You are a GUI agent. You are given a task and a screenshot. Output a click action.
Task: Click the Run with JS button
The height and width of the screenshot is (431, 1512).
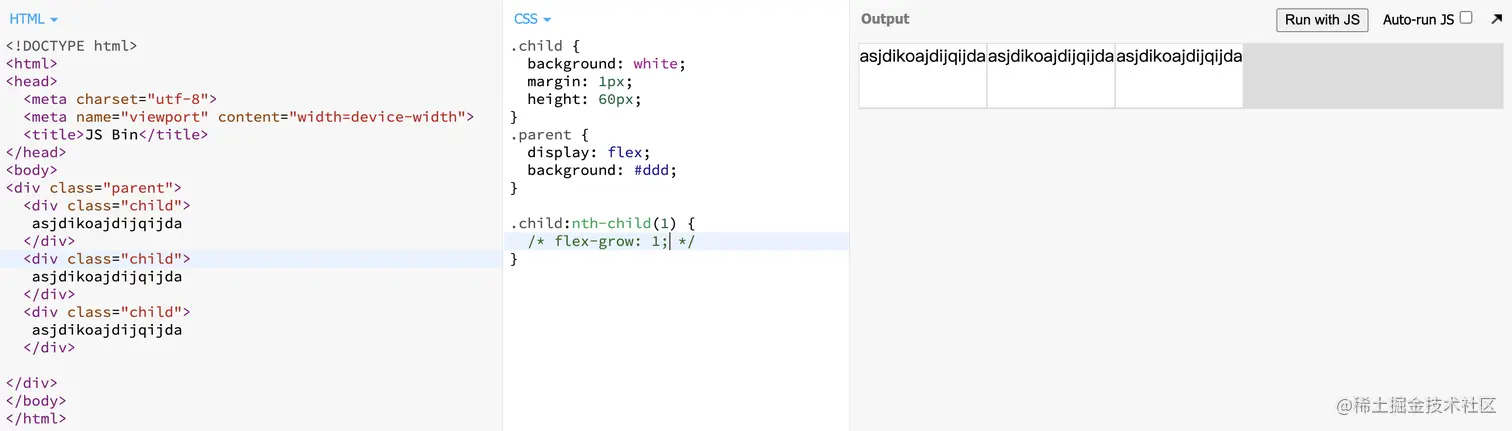tap(1322, 19)
